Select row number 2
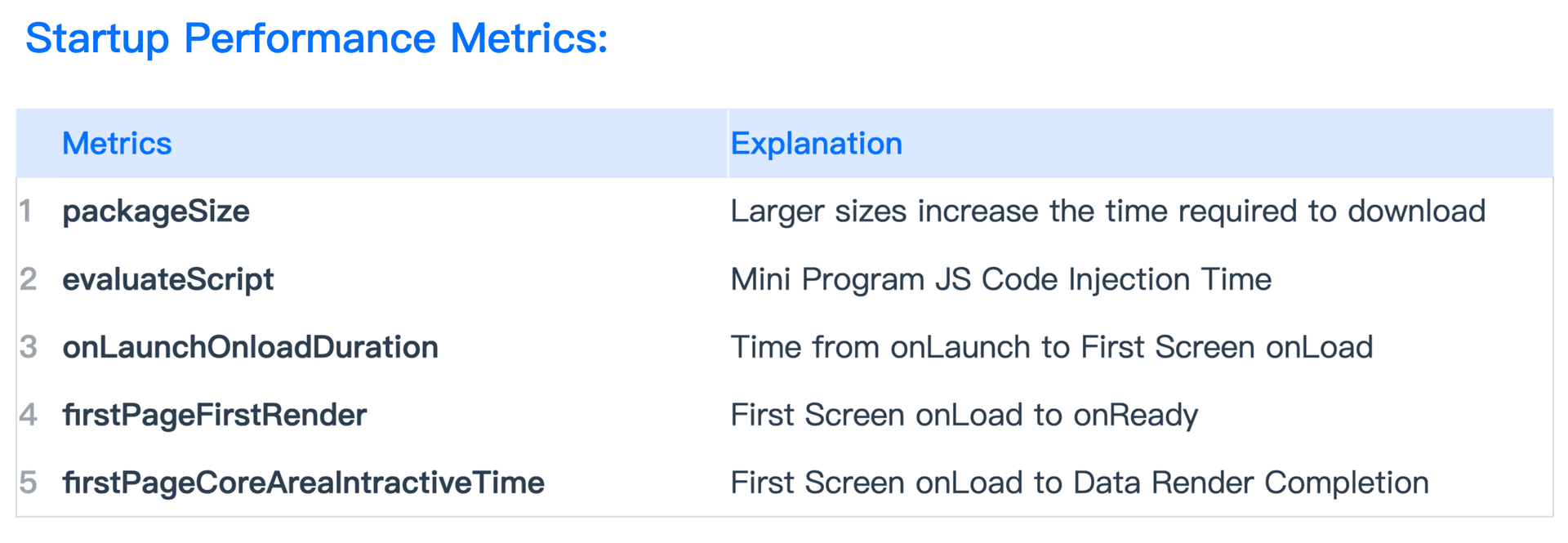Image resolution: width=1568 pixels, height=543 pixels. (29, 279)
